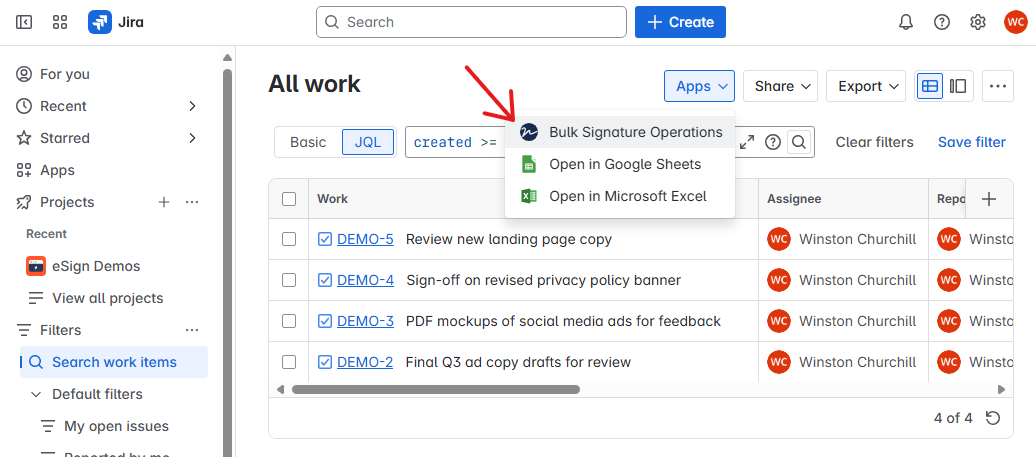Expand the Share dropdown
Image resolution: width=1036 pixels, height=457 pixels.
(780, 86)
